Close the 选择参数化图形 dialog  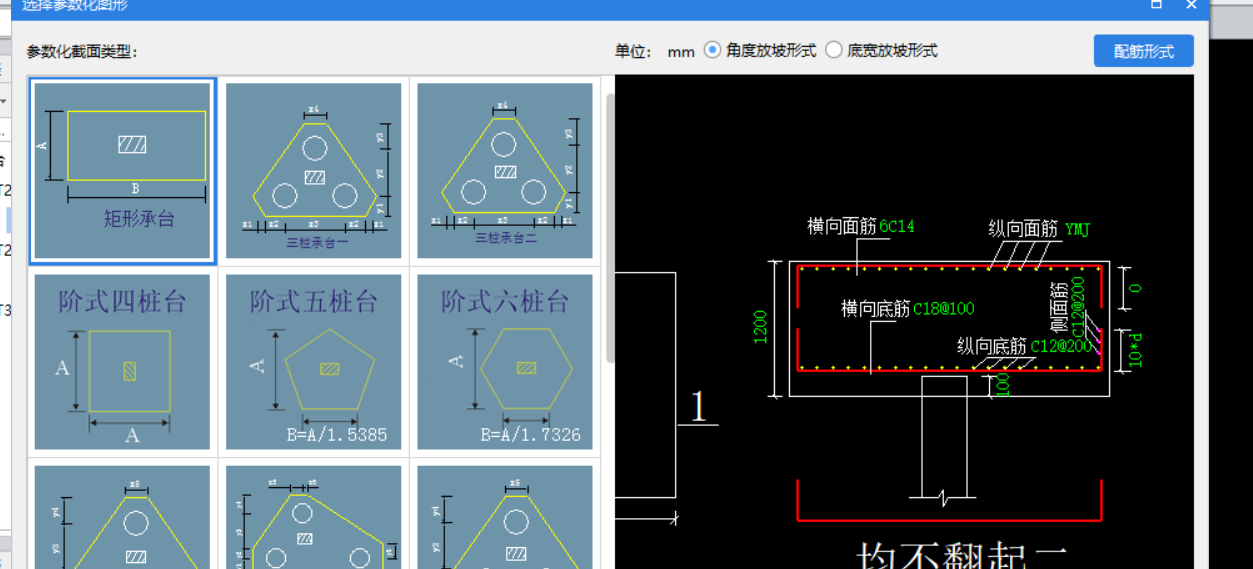(1191, 5)
